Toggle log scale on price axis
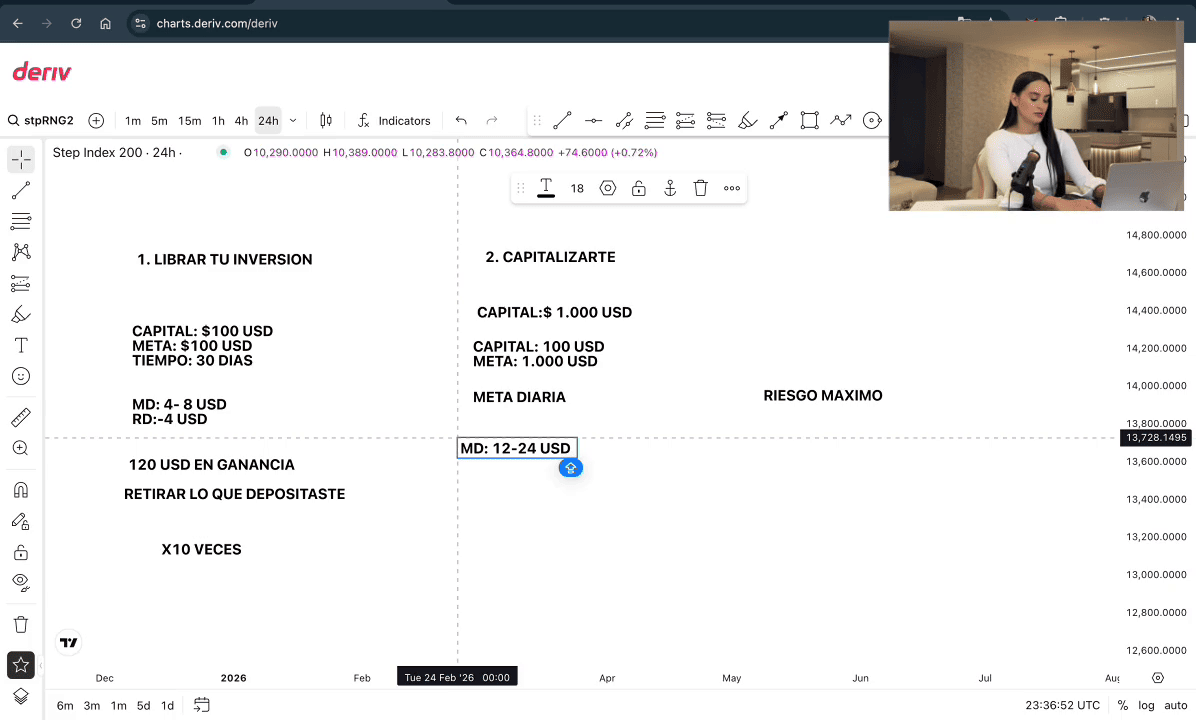The height and width of the screenshot is (720, 1196). 1146,705
